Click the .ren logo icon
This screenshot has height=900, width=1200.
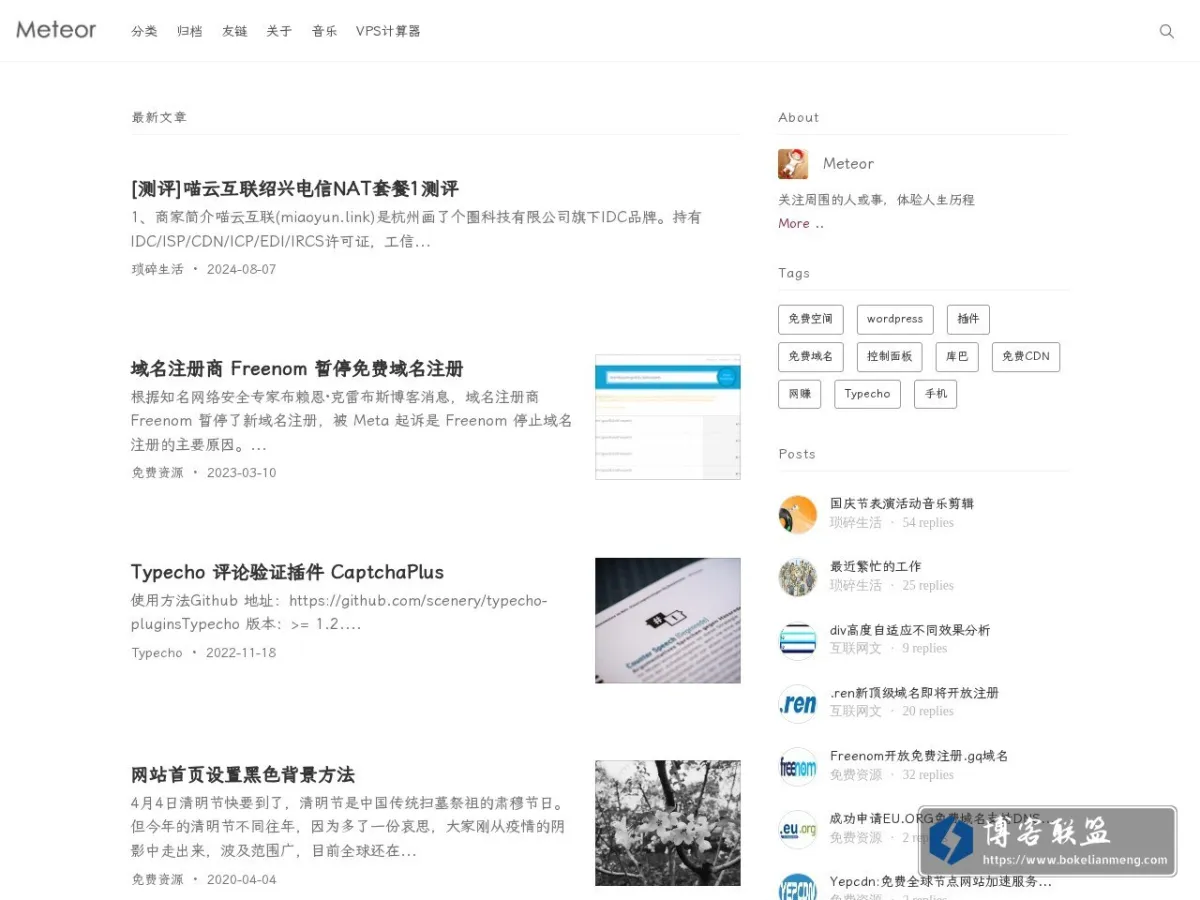coord(798,703)
